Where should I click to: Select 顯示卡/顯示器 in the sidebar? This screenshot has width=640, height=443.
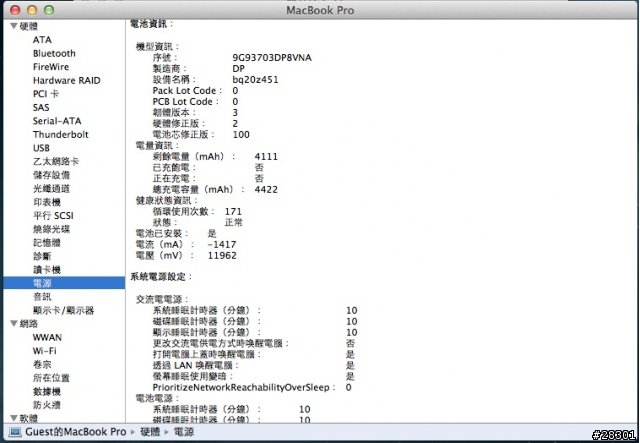click(x=64, y=310)
